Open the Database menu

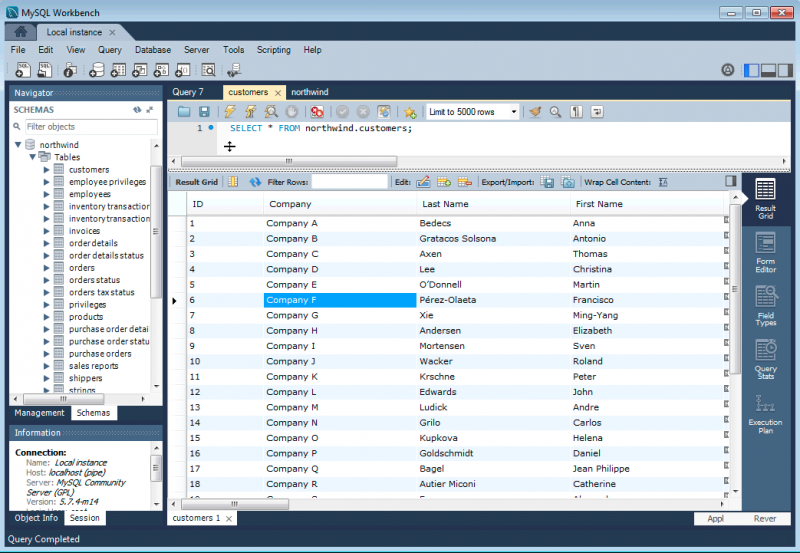coord(153,50)
